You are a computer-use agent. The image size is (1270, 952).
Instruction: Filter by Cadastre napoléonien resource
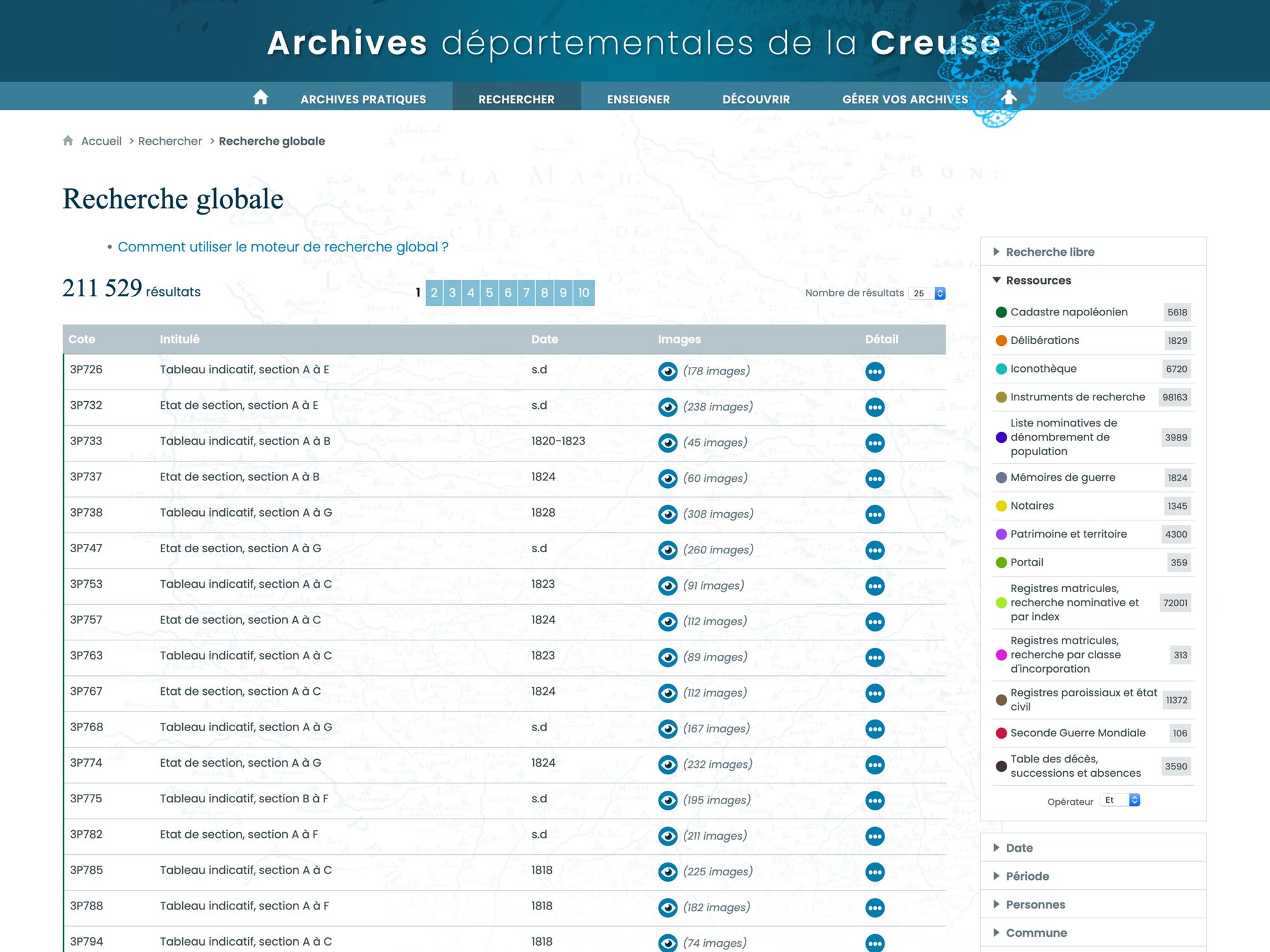pyautogui.click(x=1069, y=312)
